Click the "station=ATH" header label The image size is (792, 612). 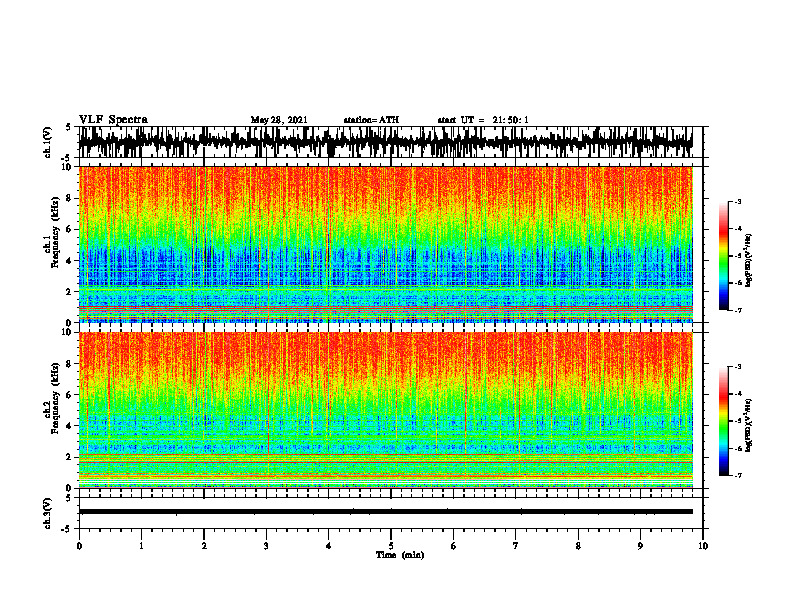point(371,120)
